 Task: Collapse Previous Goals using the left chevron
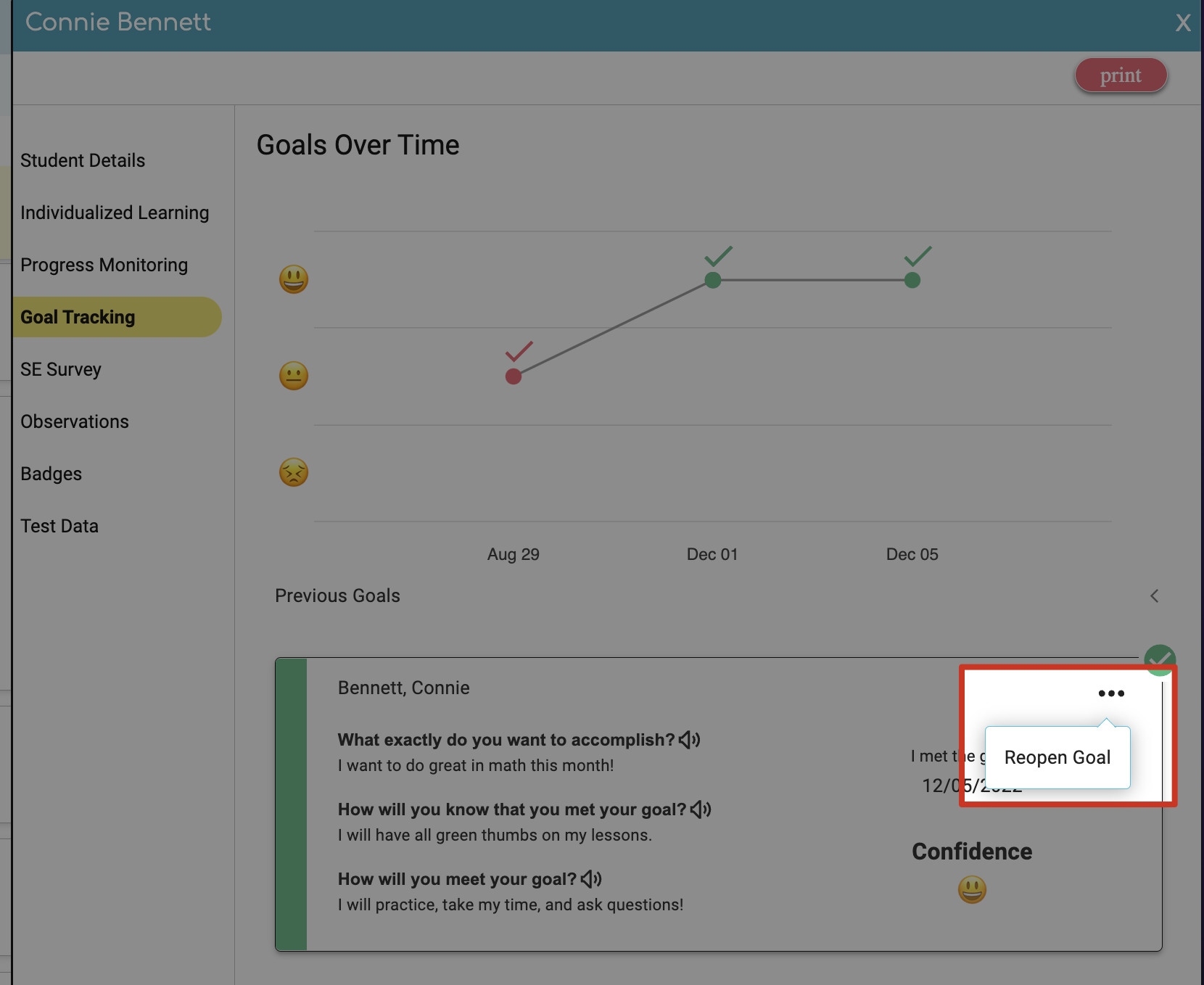1155,595
